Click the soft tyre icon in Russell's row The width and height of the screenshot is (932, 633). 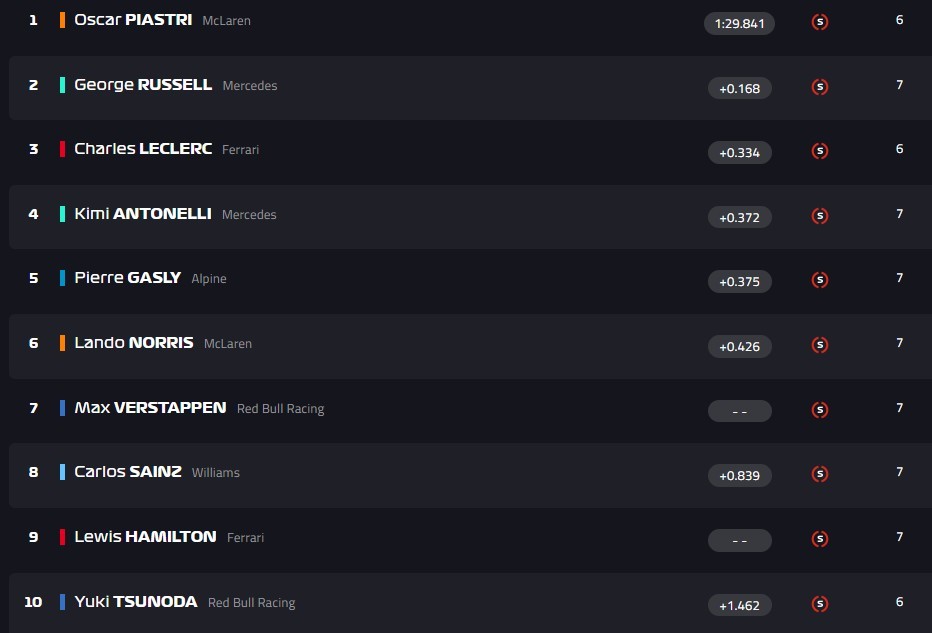[820, 87]
